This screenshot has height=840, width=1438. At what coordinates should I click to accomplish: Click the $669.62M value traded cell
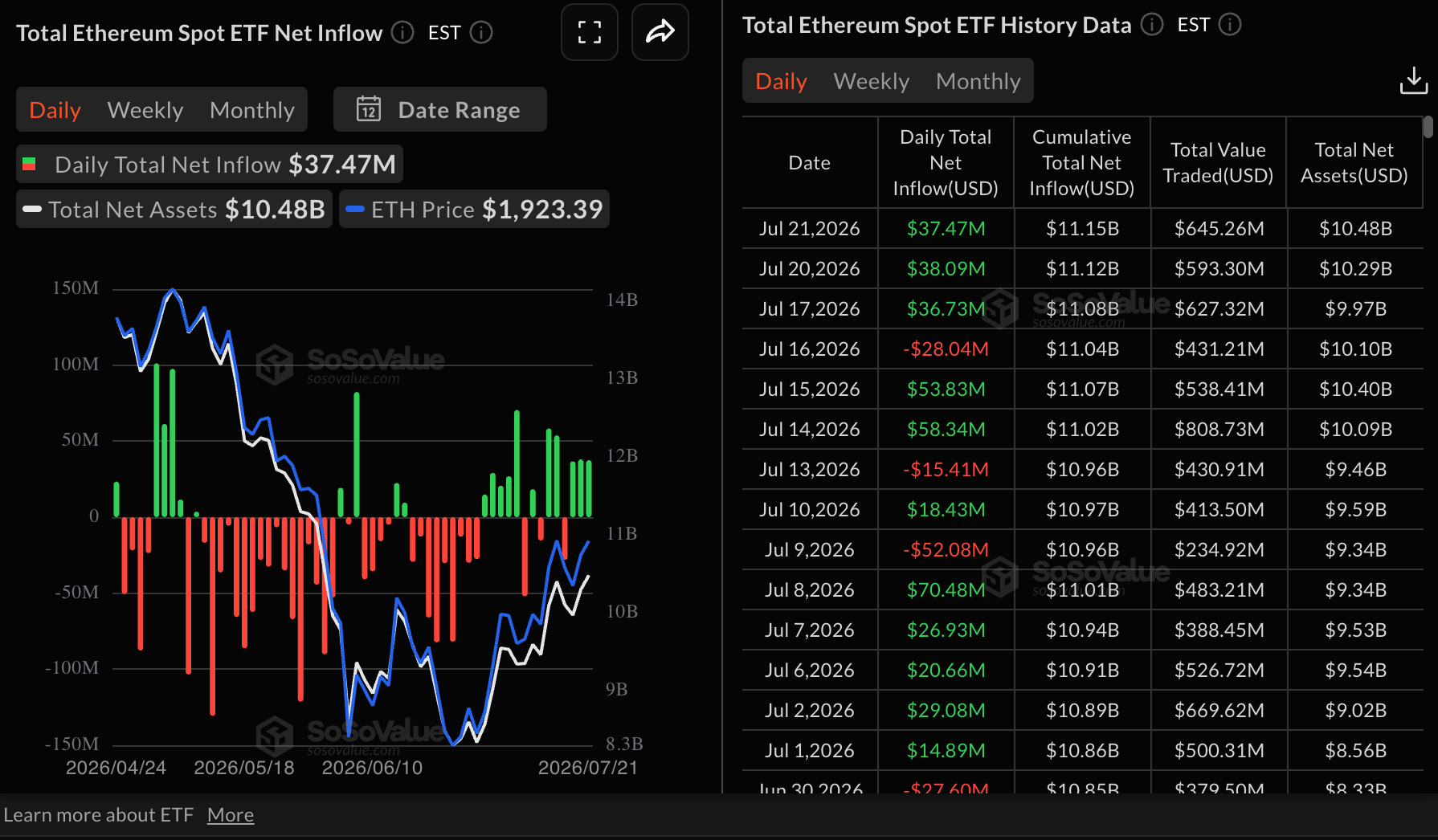click(1219, 711)
